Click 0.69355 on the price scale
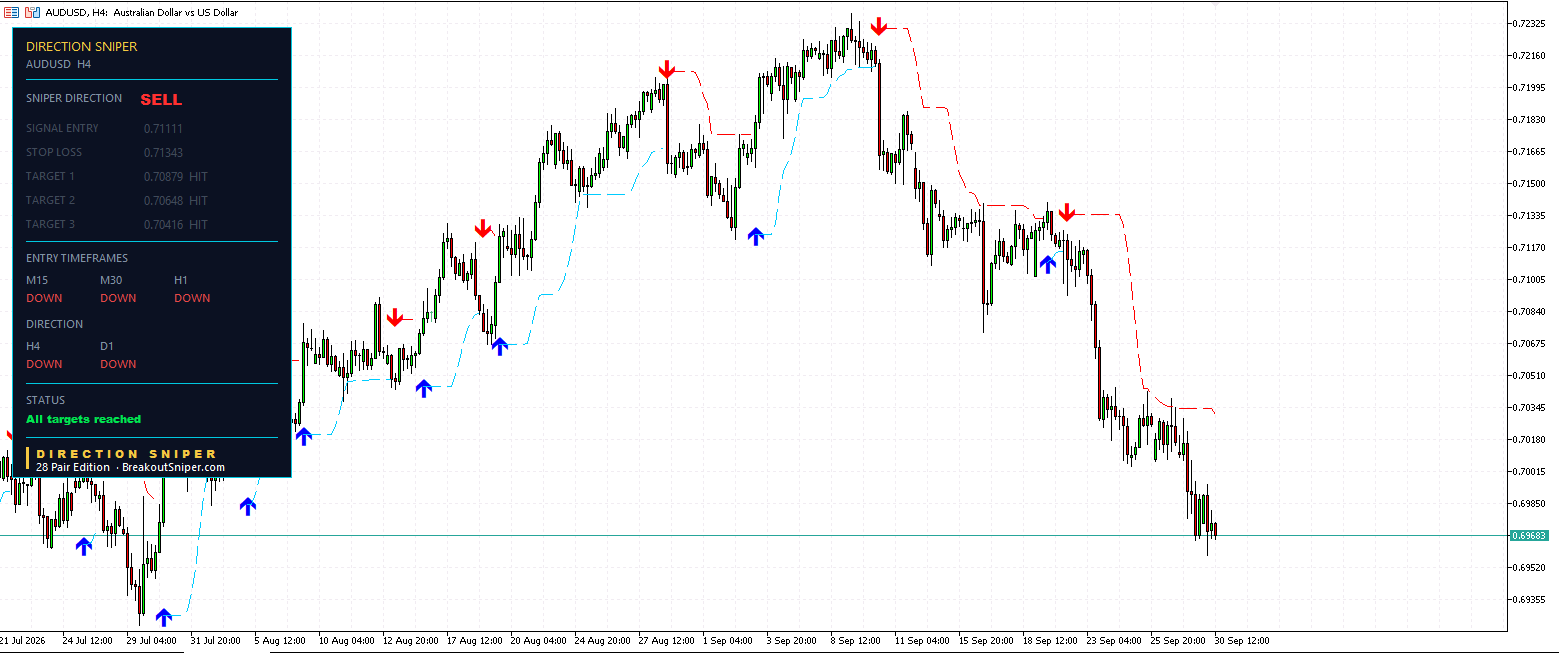 (1531, 599)
